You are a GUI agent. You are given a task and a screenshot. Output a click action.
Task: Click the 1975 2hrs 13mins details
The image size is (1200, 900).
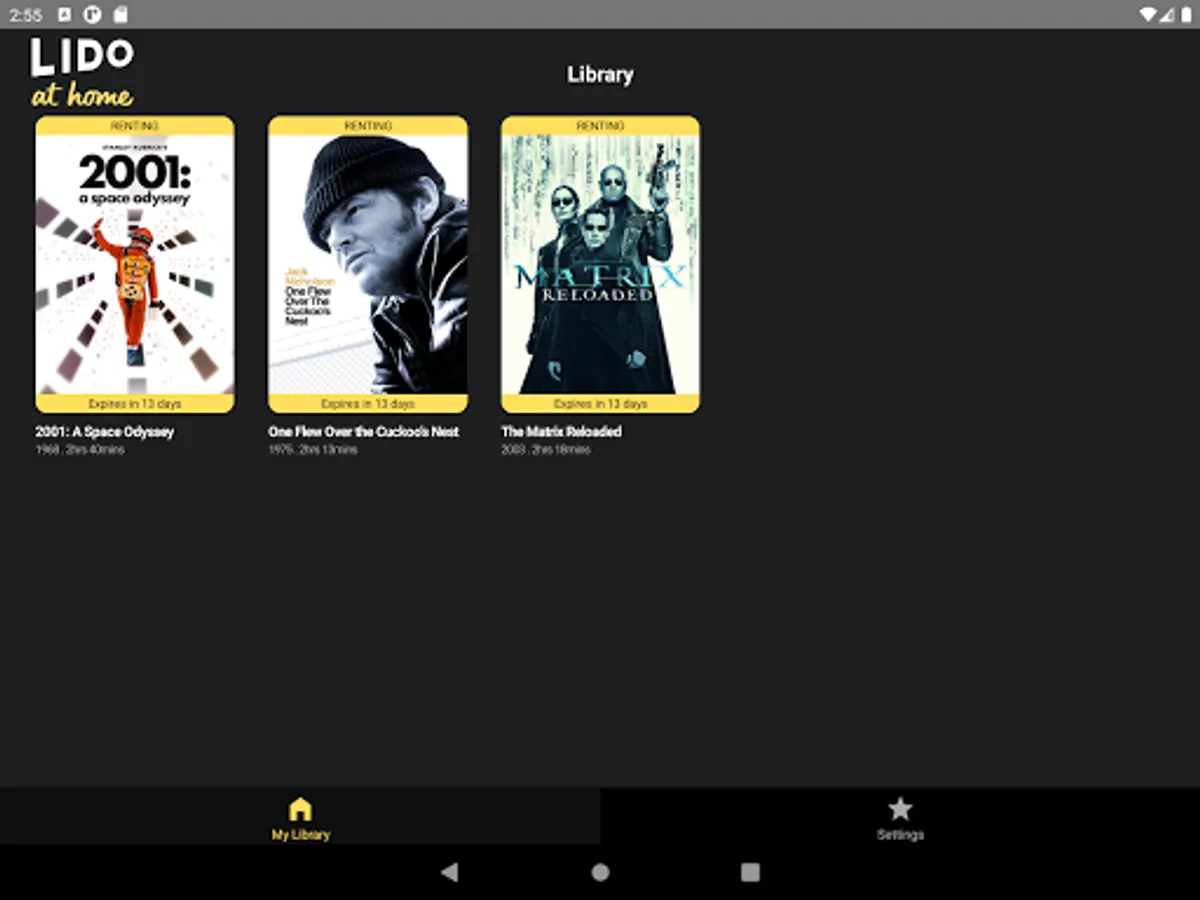point(312,450)
